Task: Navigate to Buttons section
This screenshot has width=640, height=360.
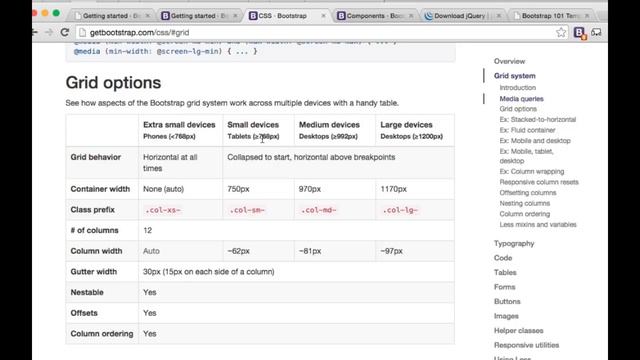Action: (507, 302)
